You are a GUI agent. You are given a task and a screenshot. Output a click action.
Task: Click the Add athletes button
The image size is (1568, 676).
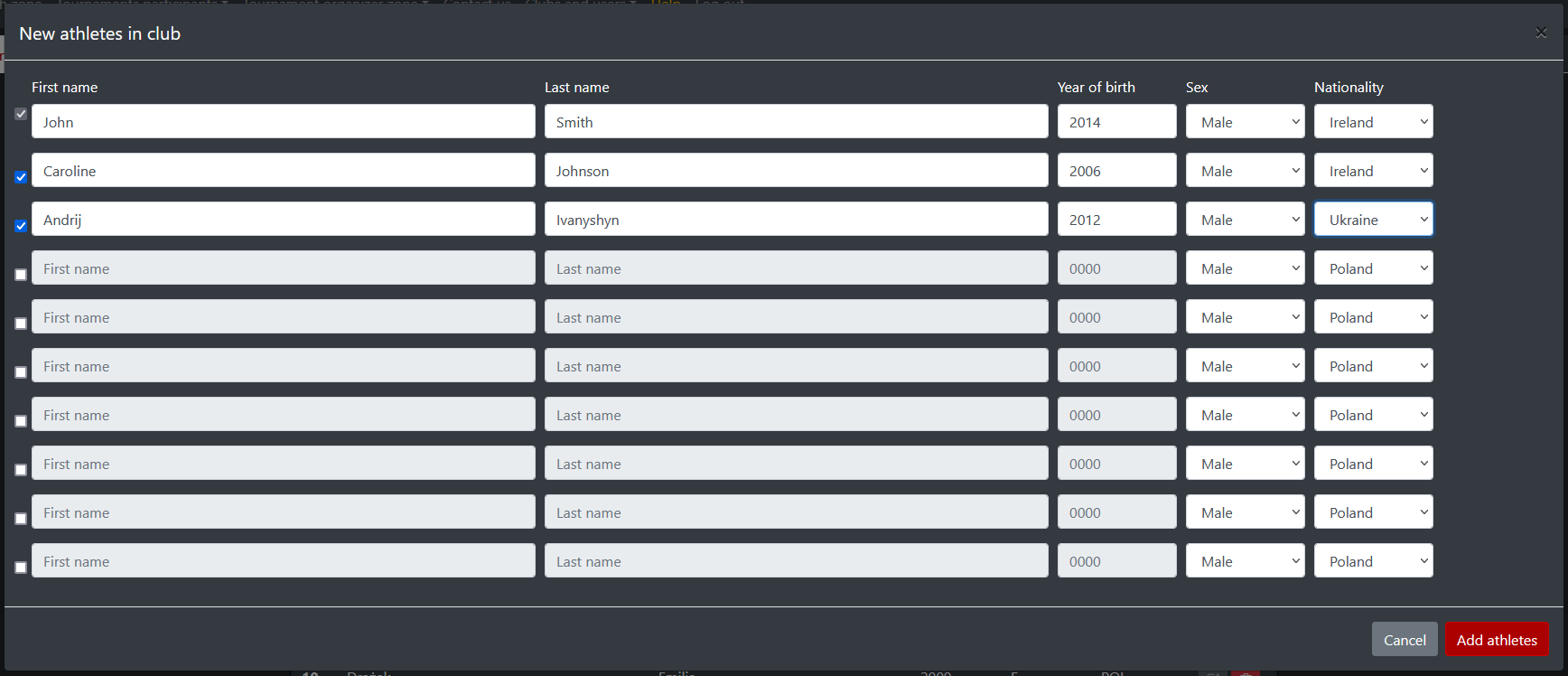(x=1497, y=639)
